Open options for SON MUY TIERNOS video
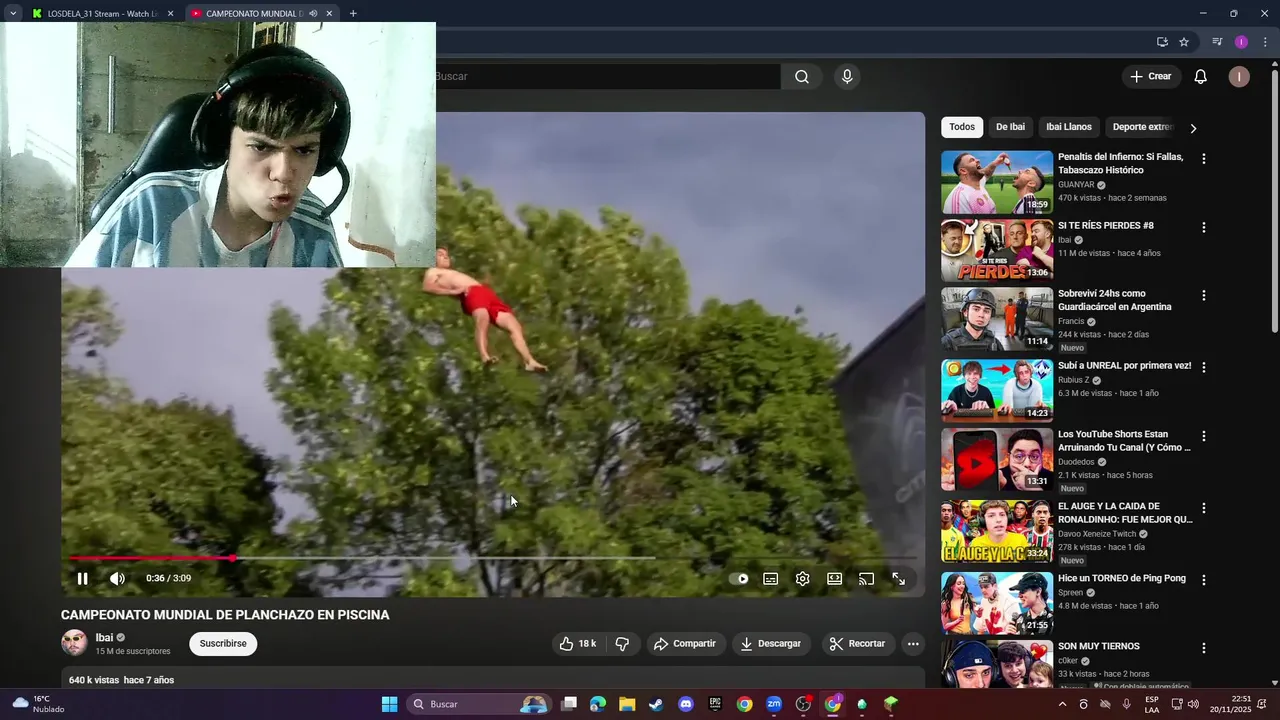1280x720 pixels. (1204, 648)
